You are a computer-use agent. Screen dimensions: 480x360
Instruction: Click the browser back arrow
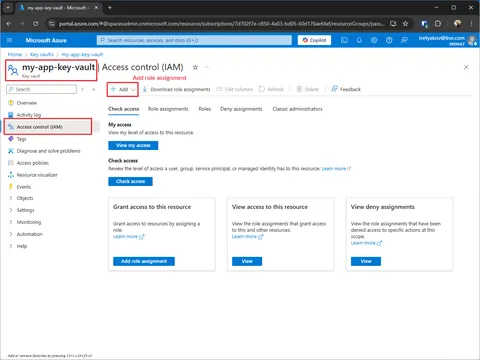pyautogui.click(x=9, y=24)
